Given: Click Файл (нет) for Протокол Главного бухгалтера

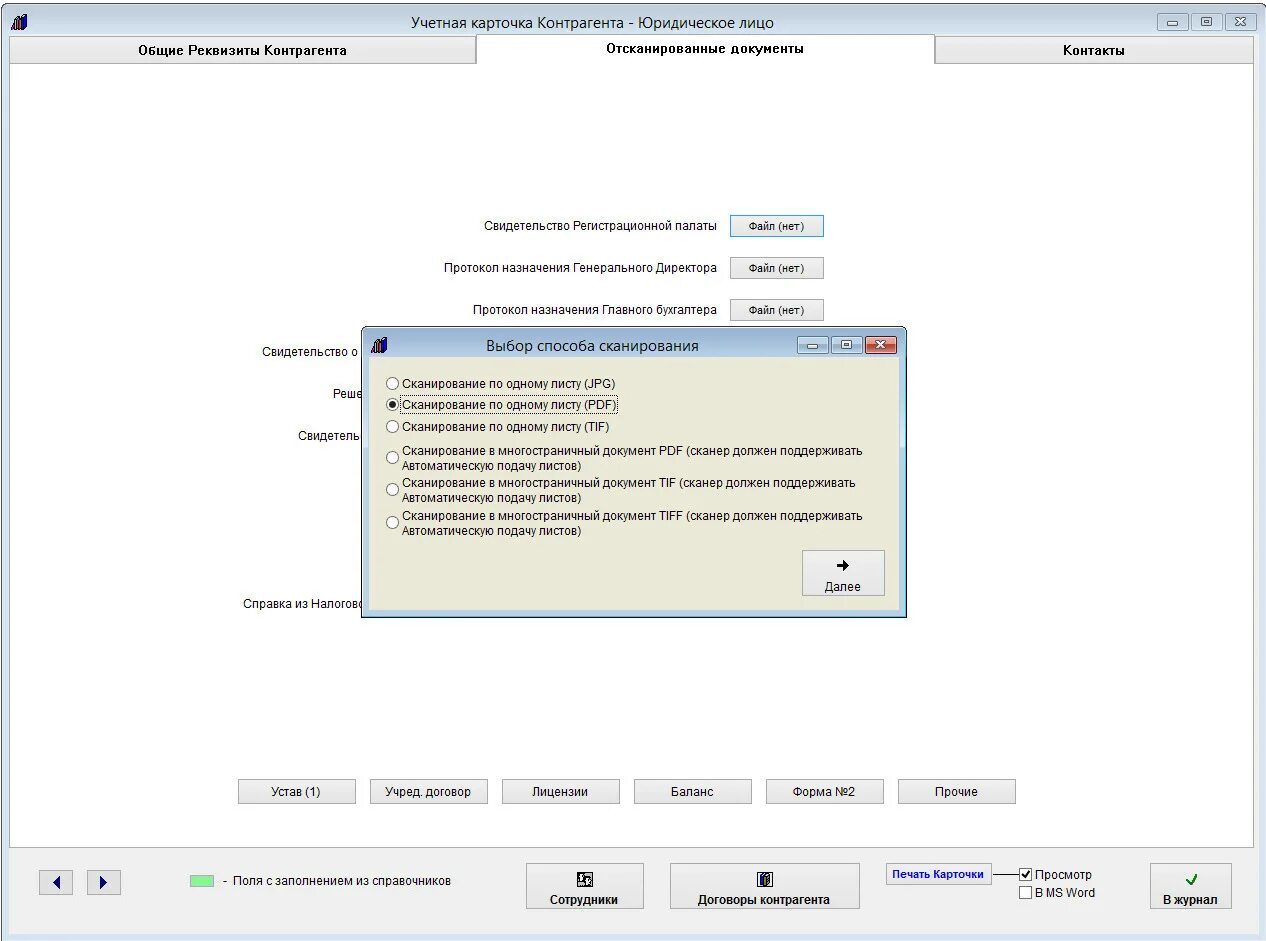Looking at the screenshot, I should click(776, 310).
